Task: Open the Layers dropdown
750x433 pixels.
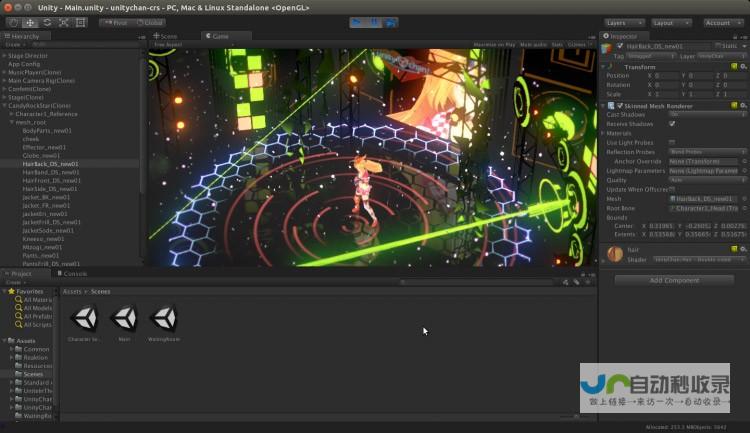Action: [x=624, y=23]
